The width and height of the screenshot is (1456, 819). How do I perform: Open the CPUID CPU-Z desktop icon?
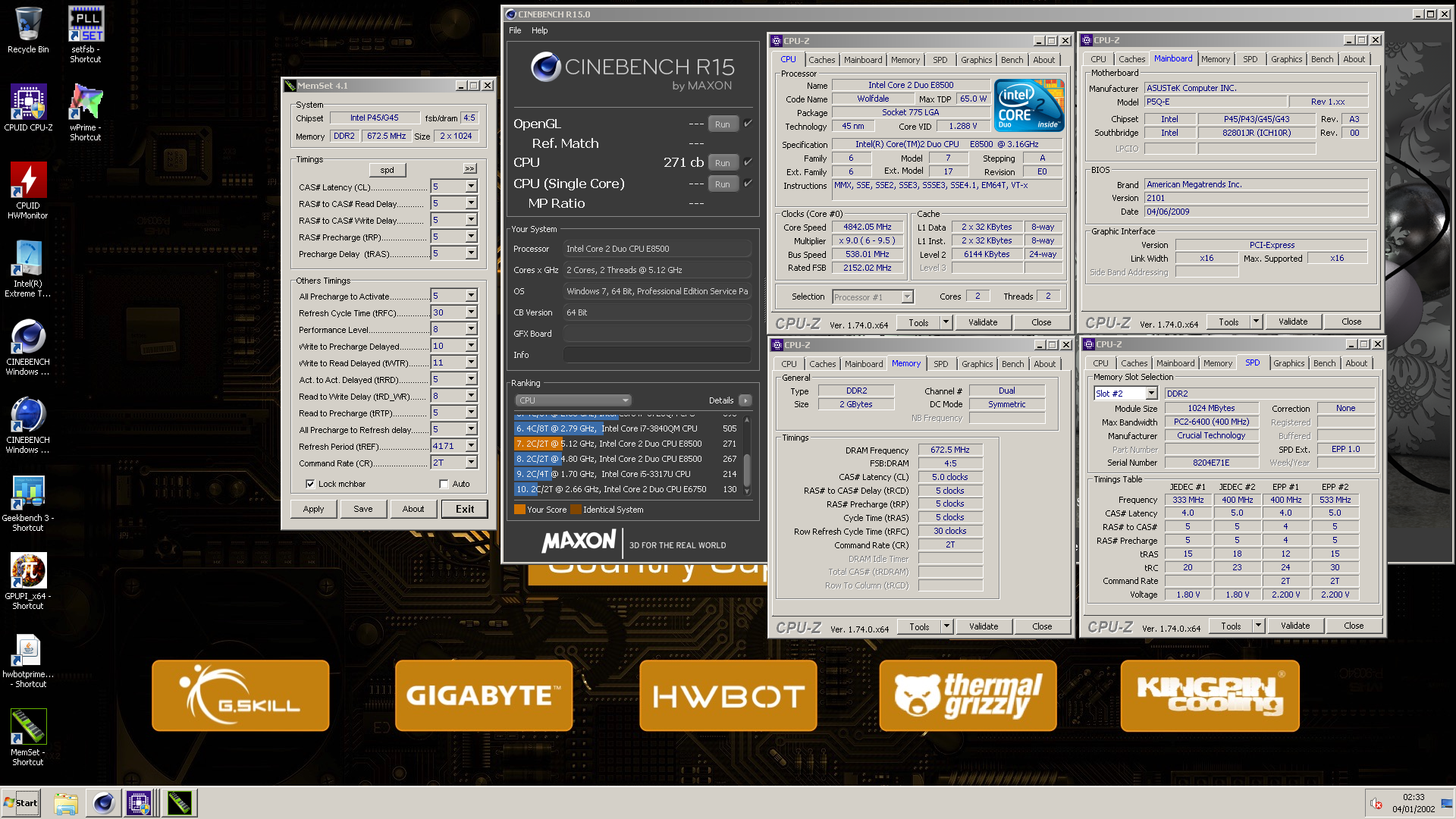(x=28, y=108)
